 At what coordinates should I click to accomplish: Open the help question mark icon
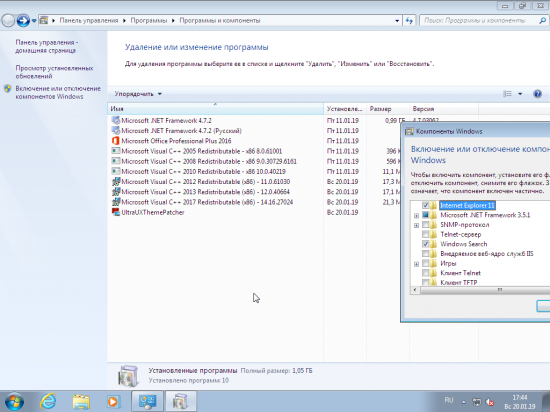click(x=537, y=94)
